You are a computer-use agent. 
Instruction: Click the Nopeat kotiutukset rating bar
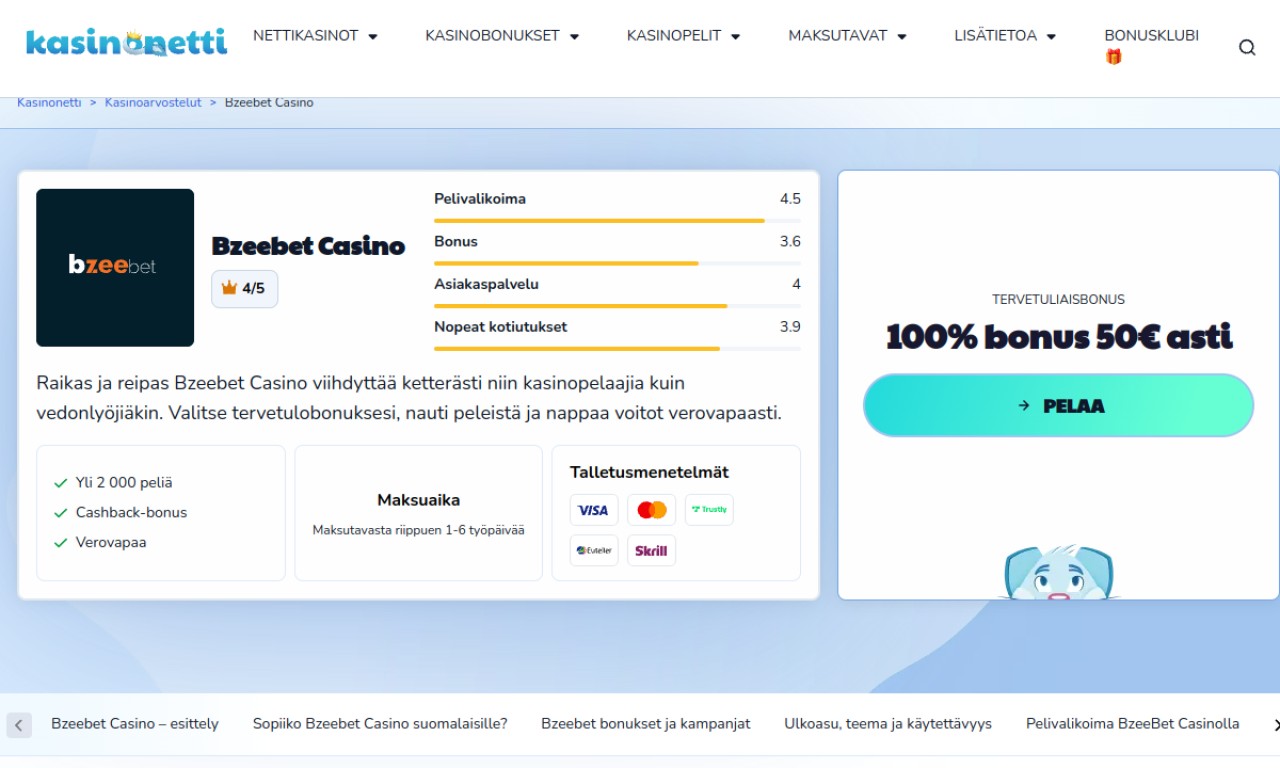pyautogui.click(x=617, y=349)
